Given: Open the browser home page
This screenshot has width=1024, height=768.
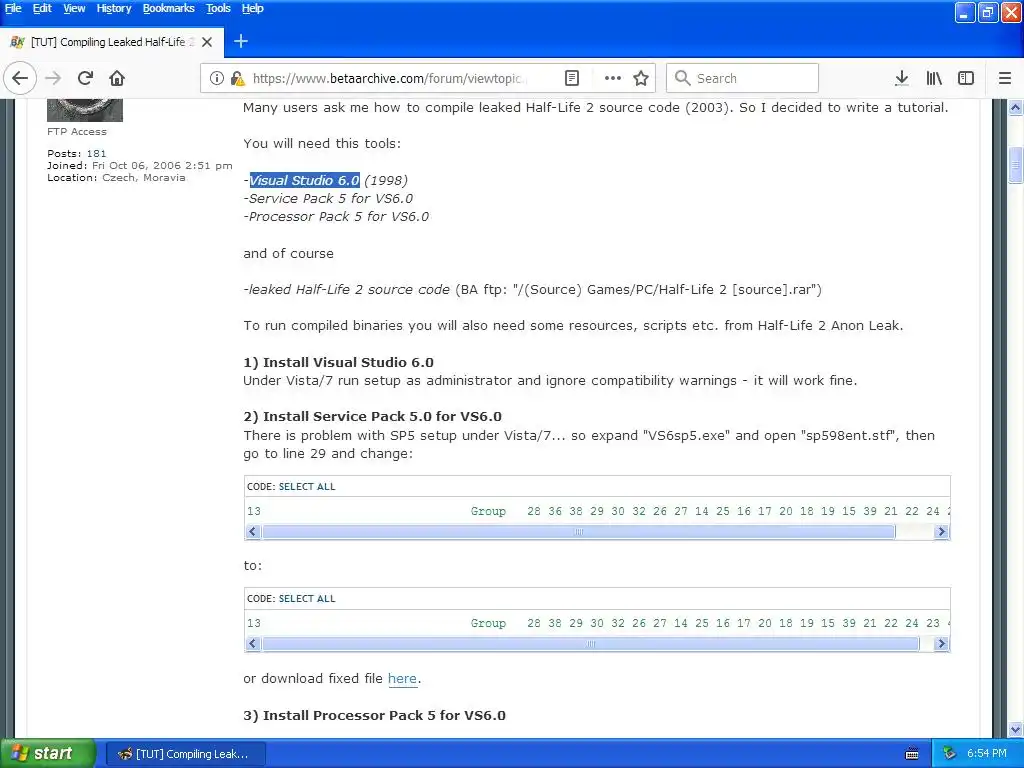Looking at the screenshot, I should pyautogui.click(x=117, y=78).
